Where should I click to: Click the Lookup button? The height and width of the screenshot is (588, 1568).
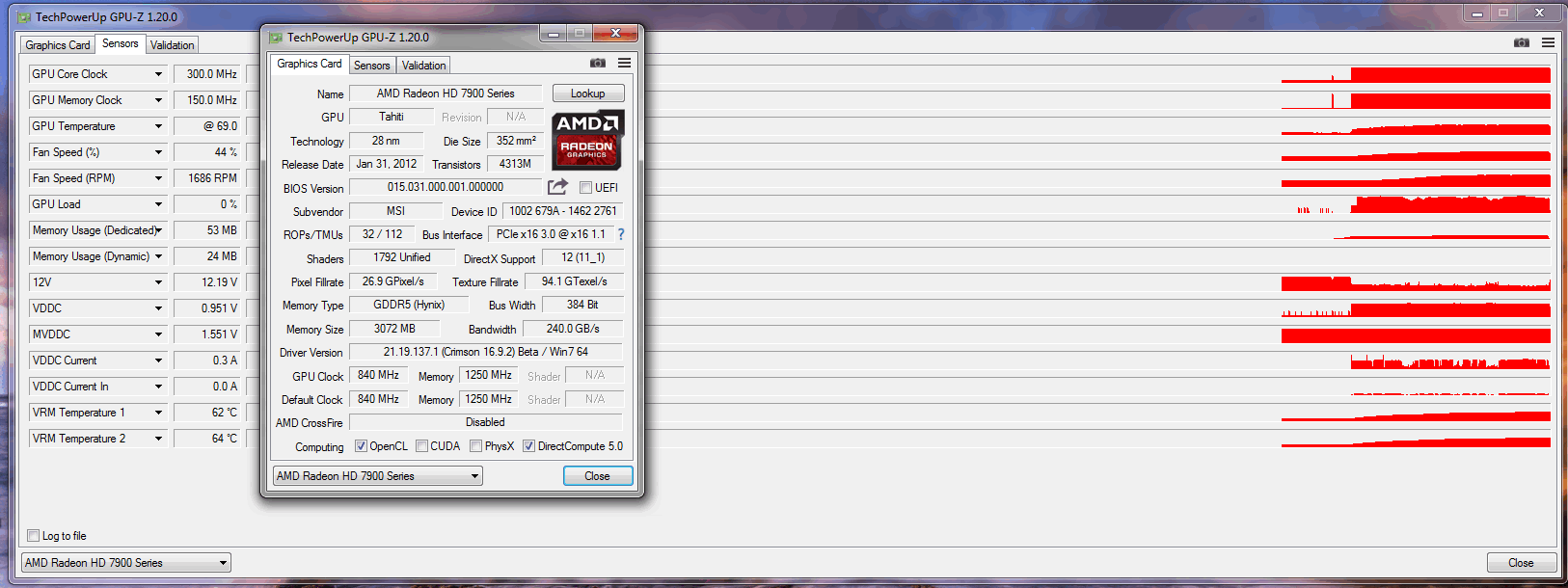coord(588,94)
